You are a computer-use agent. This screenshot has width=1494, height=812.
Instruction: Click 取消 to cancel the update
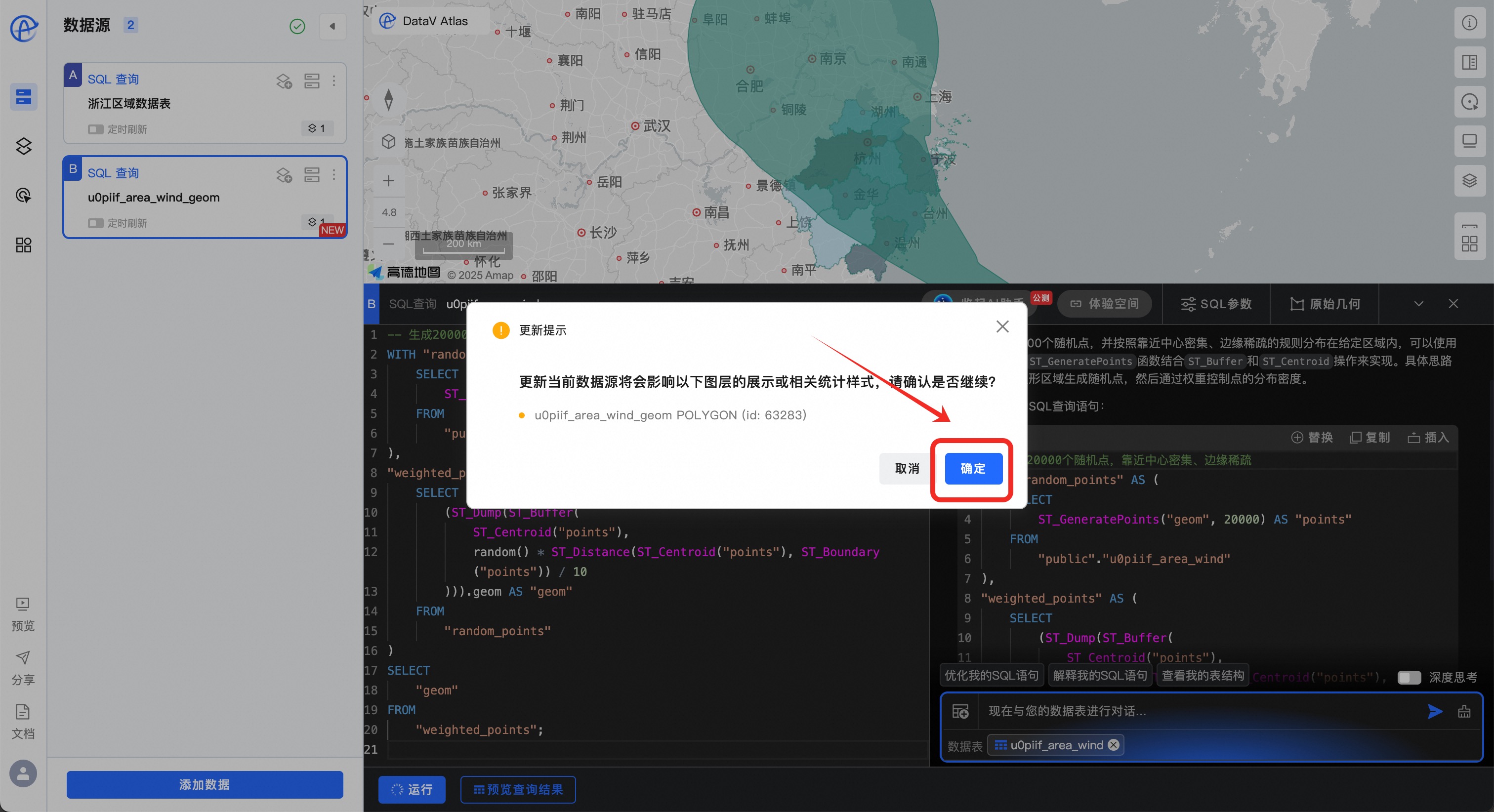pos(907,469)
